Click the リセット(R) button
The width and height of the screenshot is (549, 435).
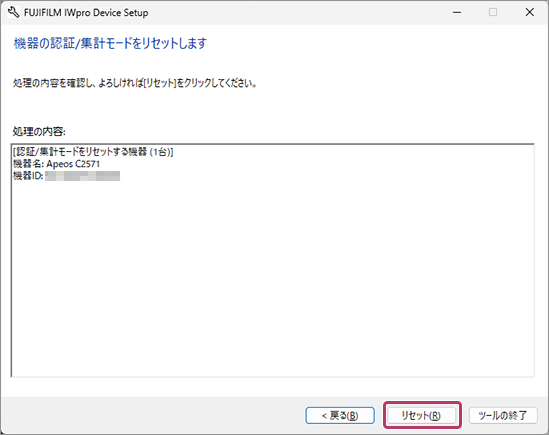(x=422, y=415)
